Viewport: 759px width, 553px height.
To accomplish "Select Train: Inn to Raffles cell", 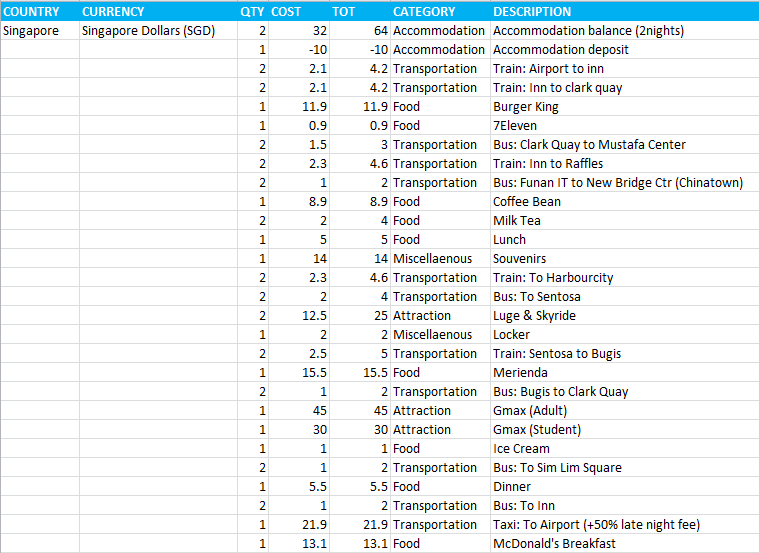I will coord(624,163).
